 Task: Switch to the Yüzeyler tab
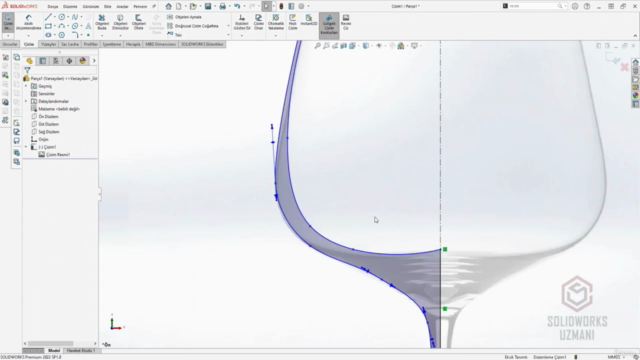pyautogui.click(x=48, y=44)
